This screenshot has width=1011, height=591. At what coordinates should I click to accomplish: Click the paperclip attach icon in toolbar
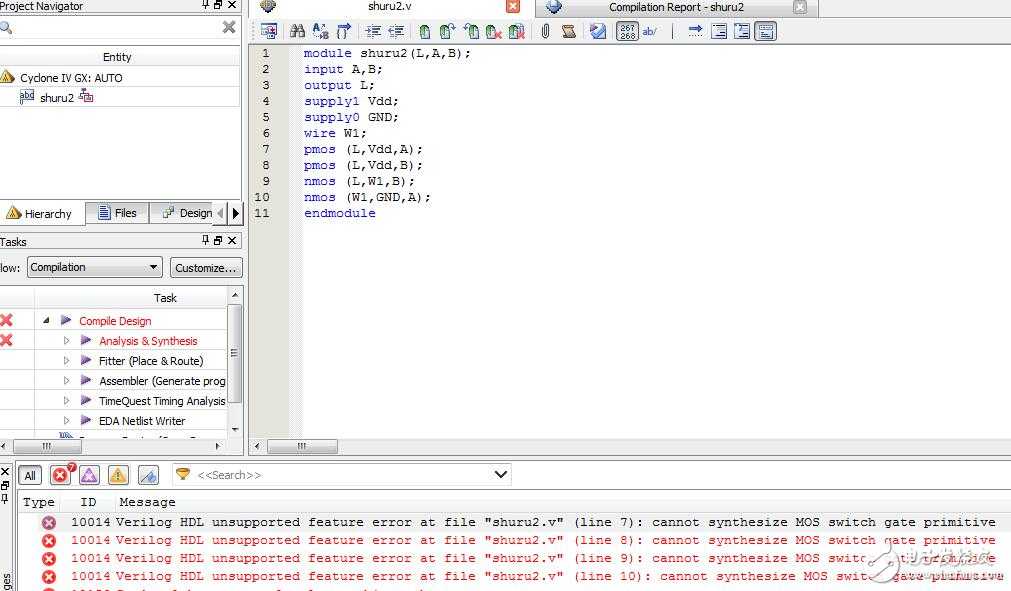pos(545,31)
